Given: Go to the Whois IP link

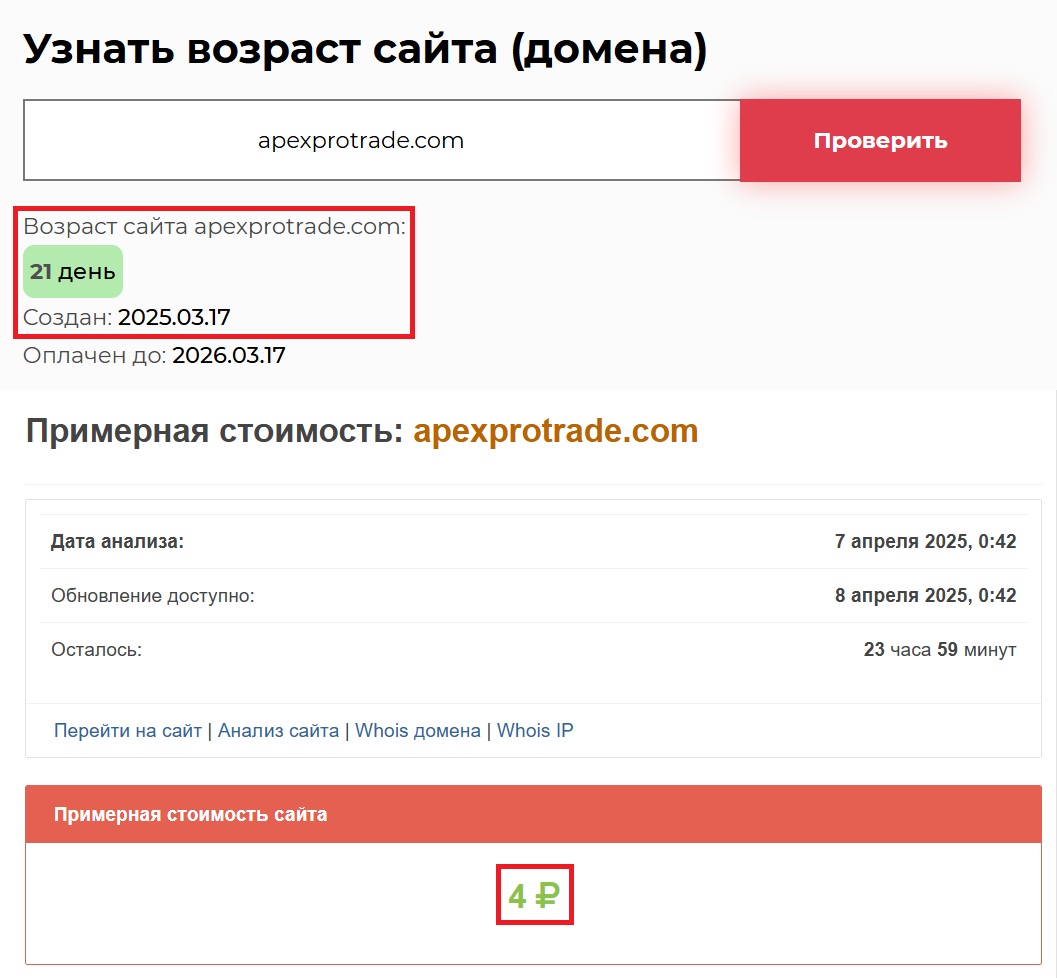Looking at the screenshot, I should tap(535, 731).
